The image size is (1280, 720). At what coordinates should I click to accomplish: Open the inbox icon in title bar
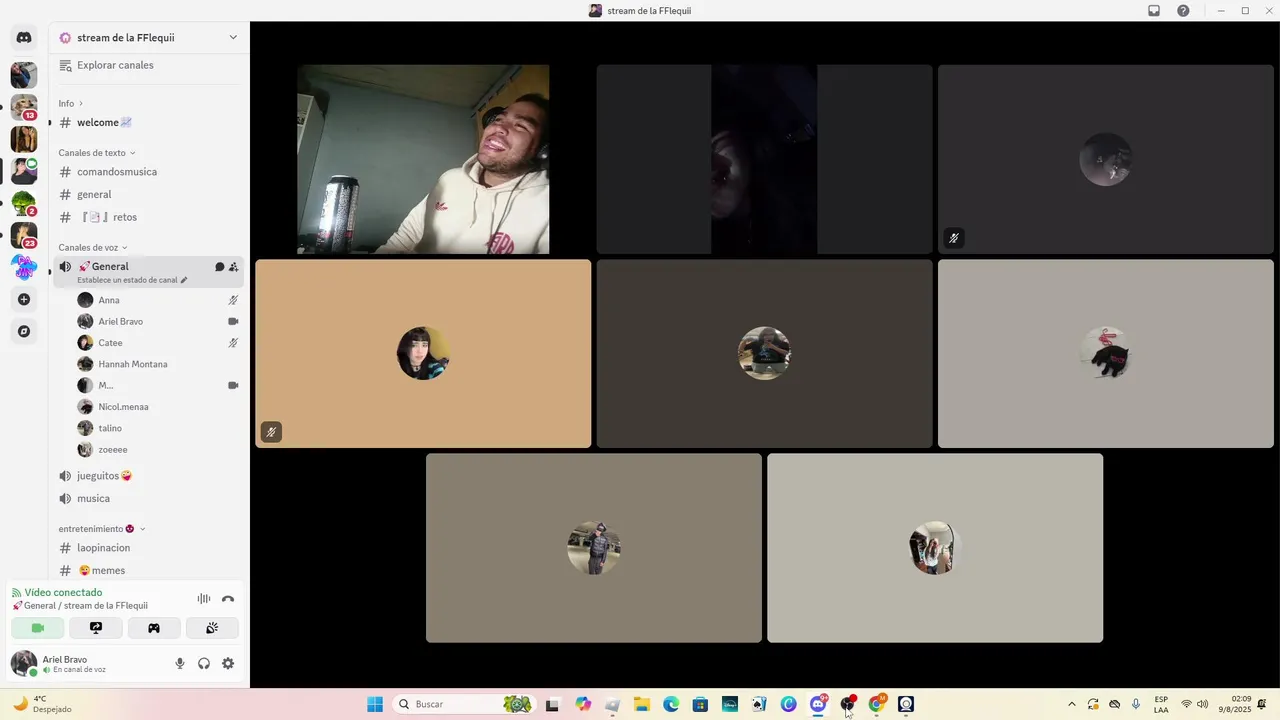[x=1154, y=11]
